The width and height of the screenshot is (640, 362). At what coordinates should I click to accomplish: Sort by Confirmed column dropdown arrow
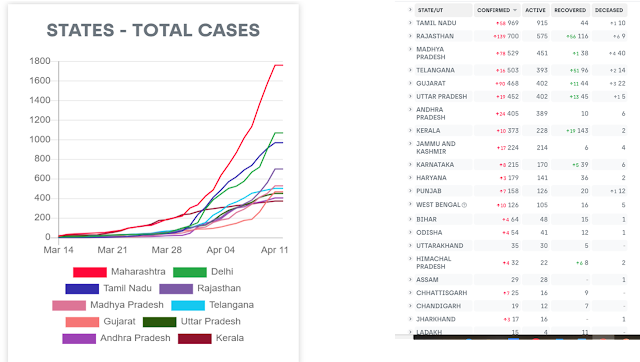coord(515,10)
